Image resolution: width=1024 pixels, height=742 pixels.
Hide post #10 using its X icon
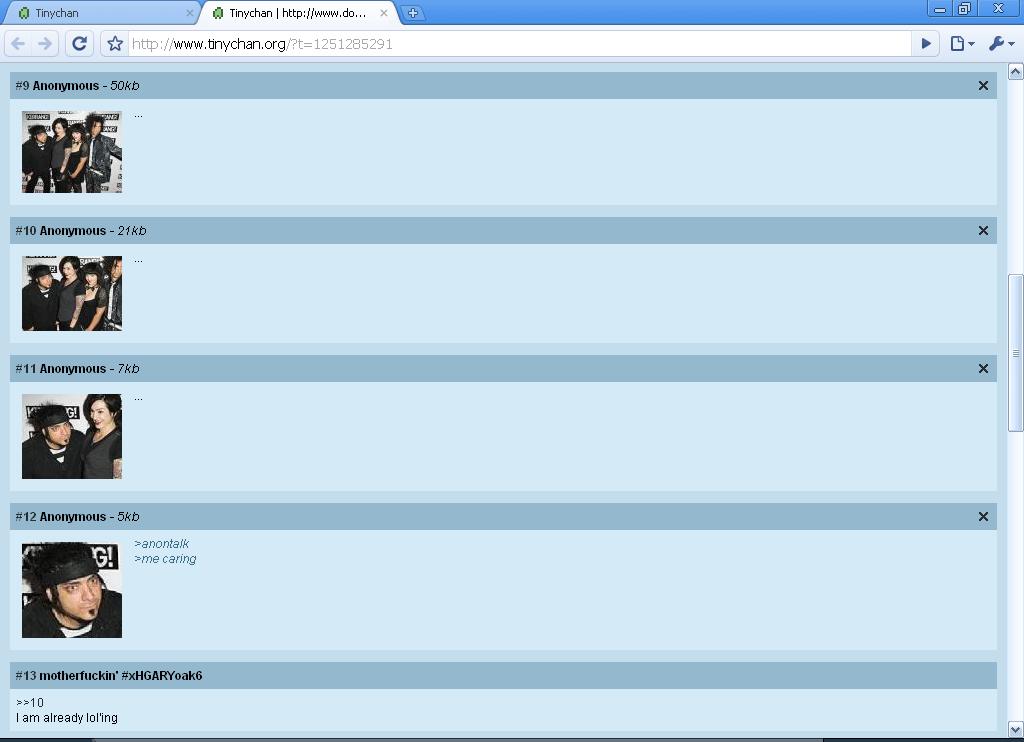click(983, 231)
